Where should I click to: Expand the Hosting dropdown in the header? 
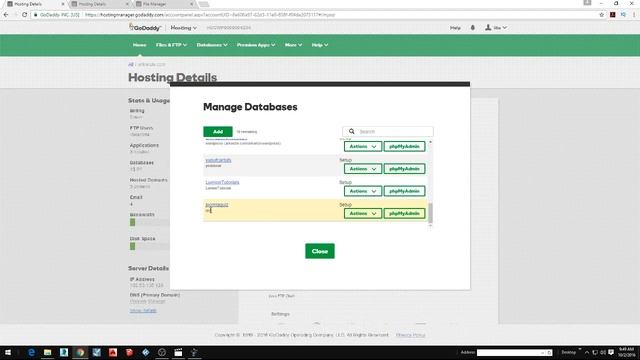(184, 28)
